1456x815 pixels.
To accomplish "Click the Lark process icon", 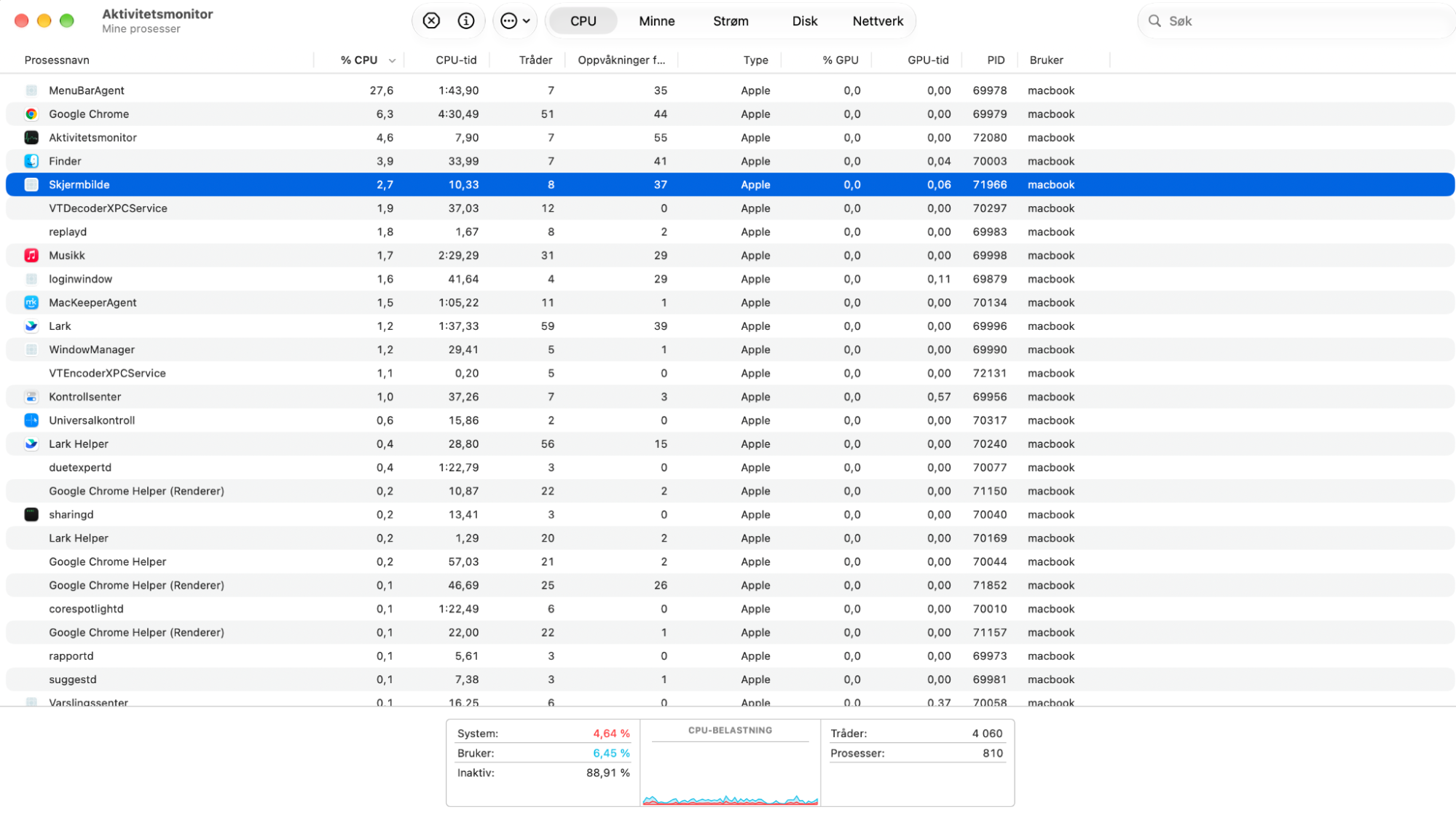I will click(x=31, y=326).
